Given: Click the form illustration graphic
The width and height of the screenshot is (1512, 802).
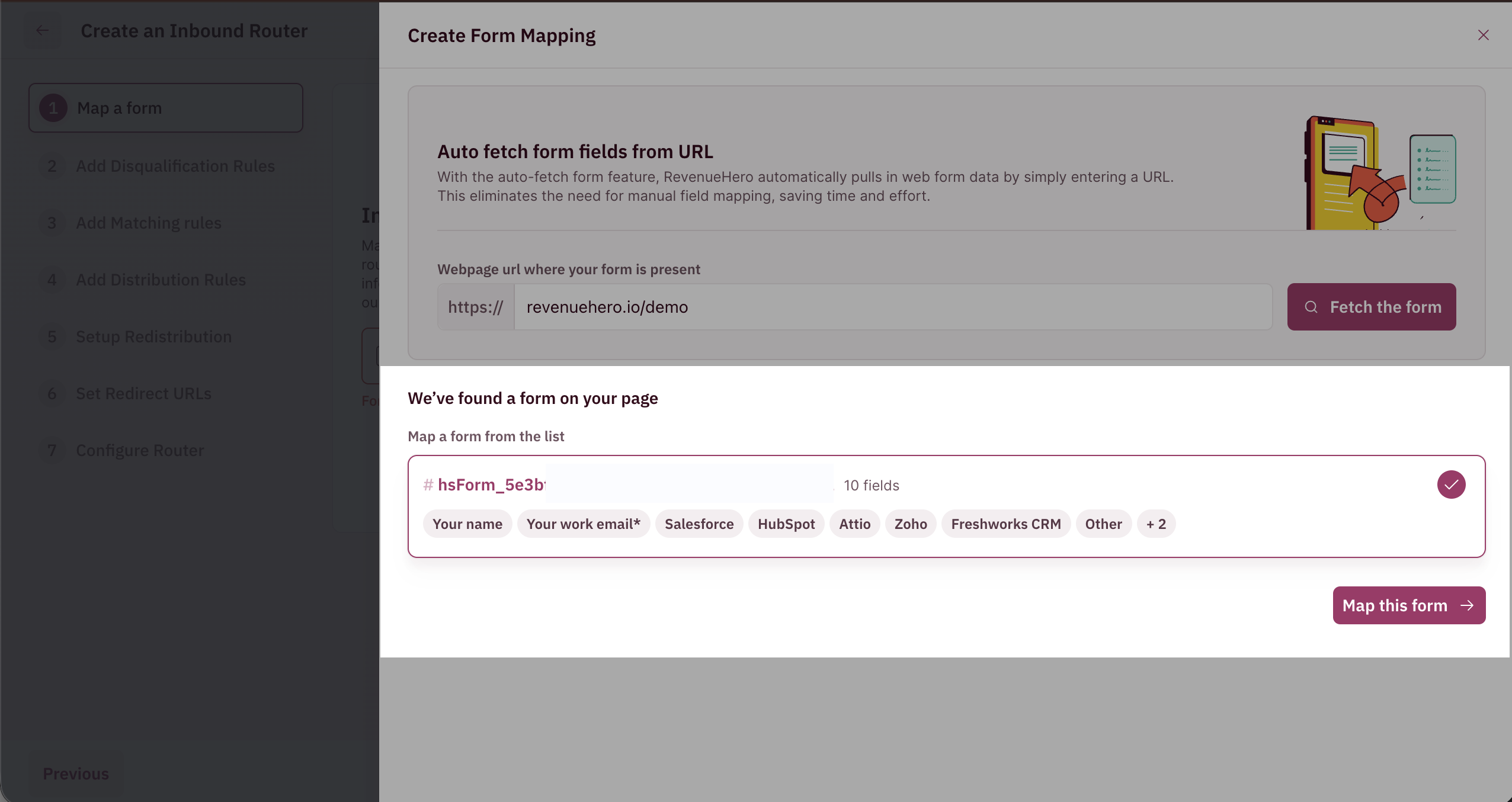Looking at the screenshot, I should [1380, 173].
